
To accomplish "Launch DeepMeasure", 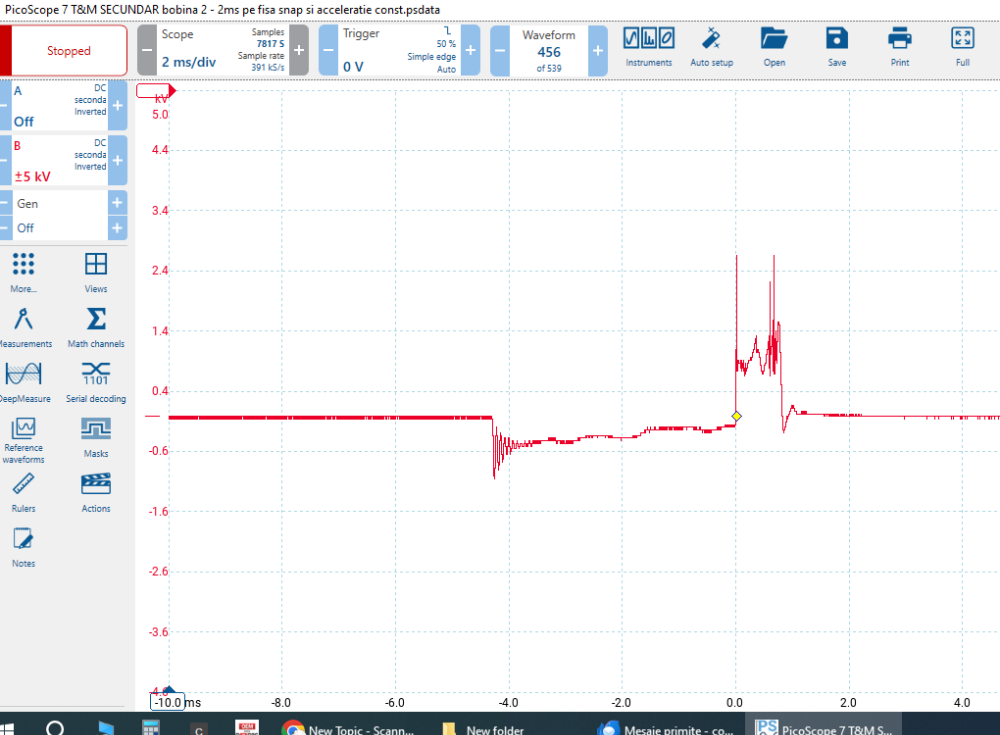I will click(24, 383).
